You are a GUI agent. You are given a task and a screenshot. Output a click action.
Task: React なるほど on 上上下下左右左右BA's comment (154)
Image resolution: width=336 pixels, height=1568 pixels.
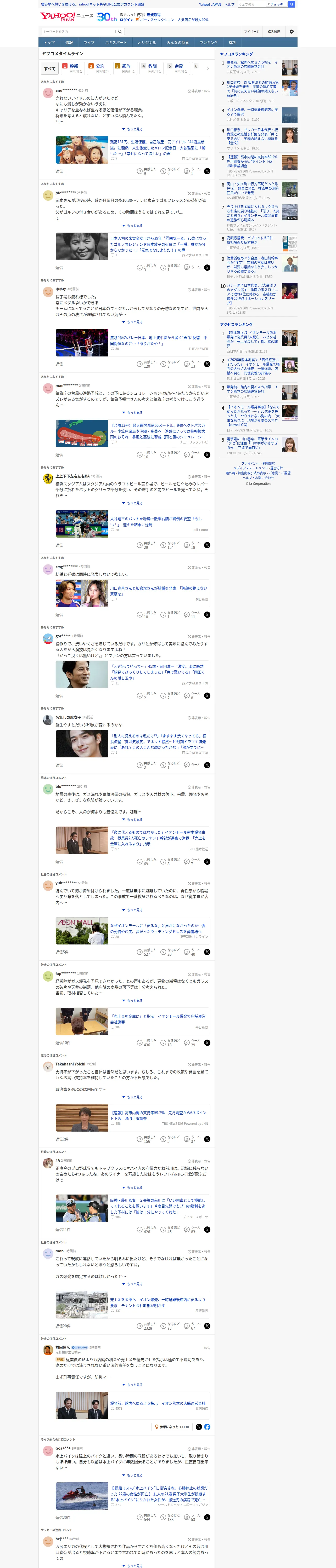171,545
